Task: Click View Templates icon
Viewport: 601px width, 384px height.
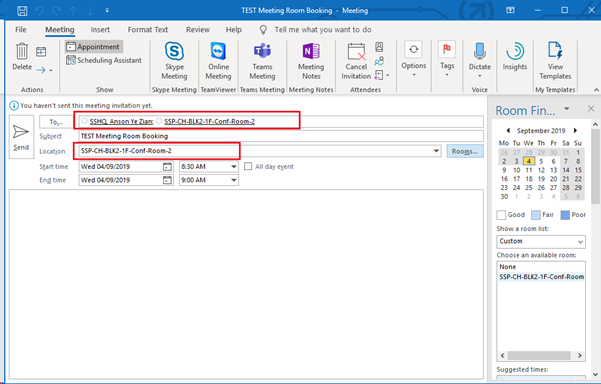Action: click(555, 61)
